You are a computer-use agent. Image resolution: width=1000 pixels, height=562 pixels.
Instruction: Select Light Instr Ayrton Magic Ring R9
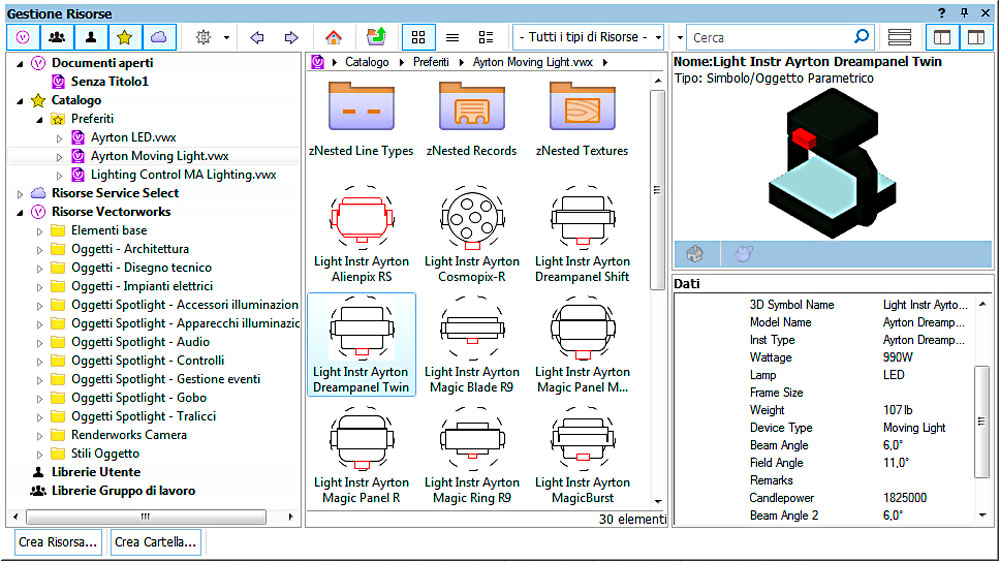pos(471,455)
